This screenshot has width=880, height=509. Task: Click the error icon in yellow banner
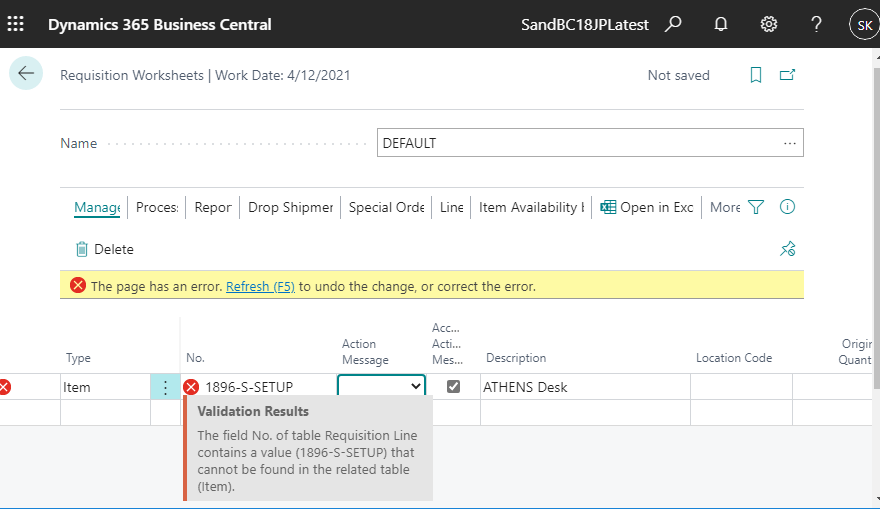78,286
